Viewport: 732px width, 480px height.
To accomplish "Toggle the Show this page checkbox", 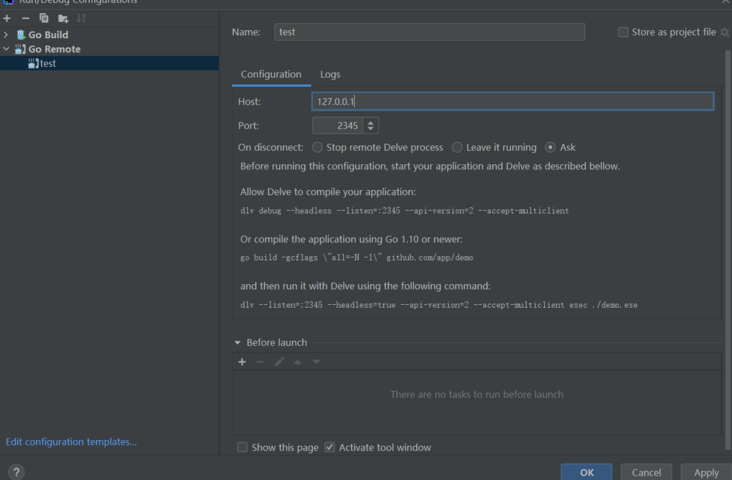I will pyautogui.click(x=243, y=447).
